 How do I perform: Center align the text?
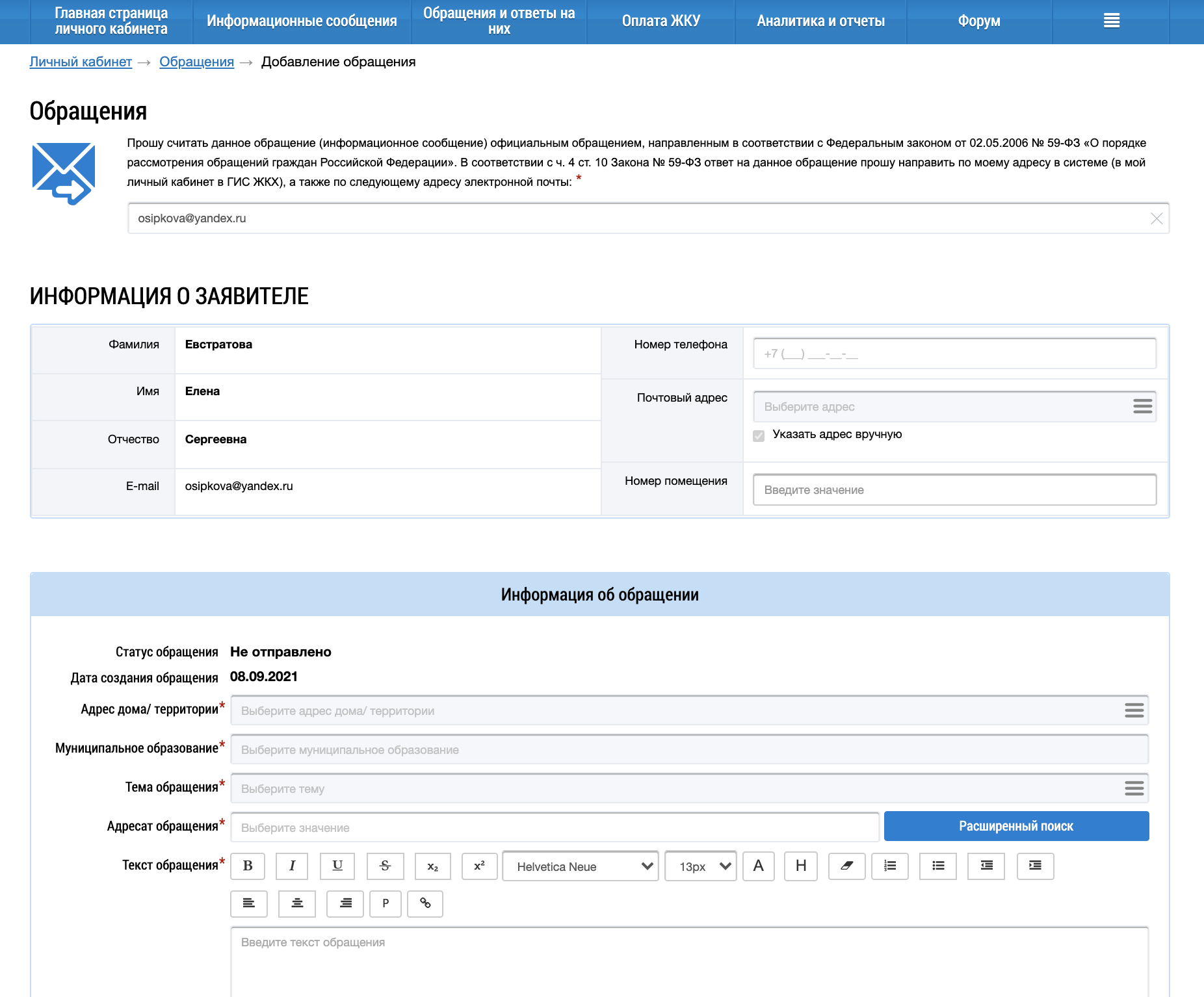297,904
